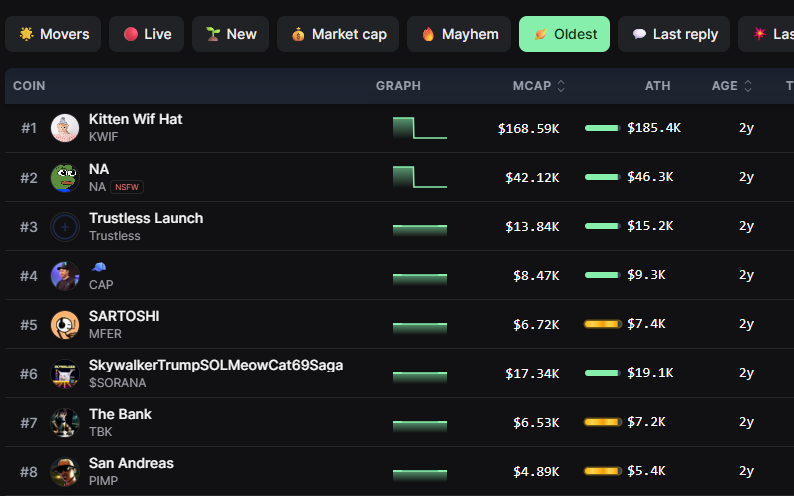
Task: Click the blue cap emoji name
Action: (x=98, y=267)
